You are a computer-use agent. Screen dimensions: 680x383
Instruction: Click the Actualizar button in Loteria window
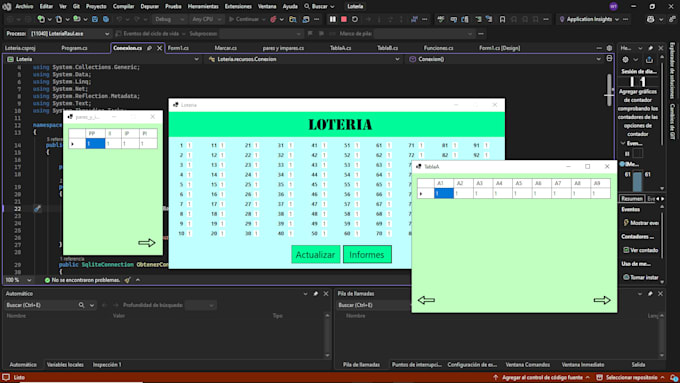(x=315, y=255)
